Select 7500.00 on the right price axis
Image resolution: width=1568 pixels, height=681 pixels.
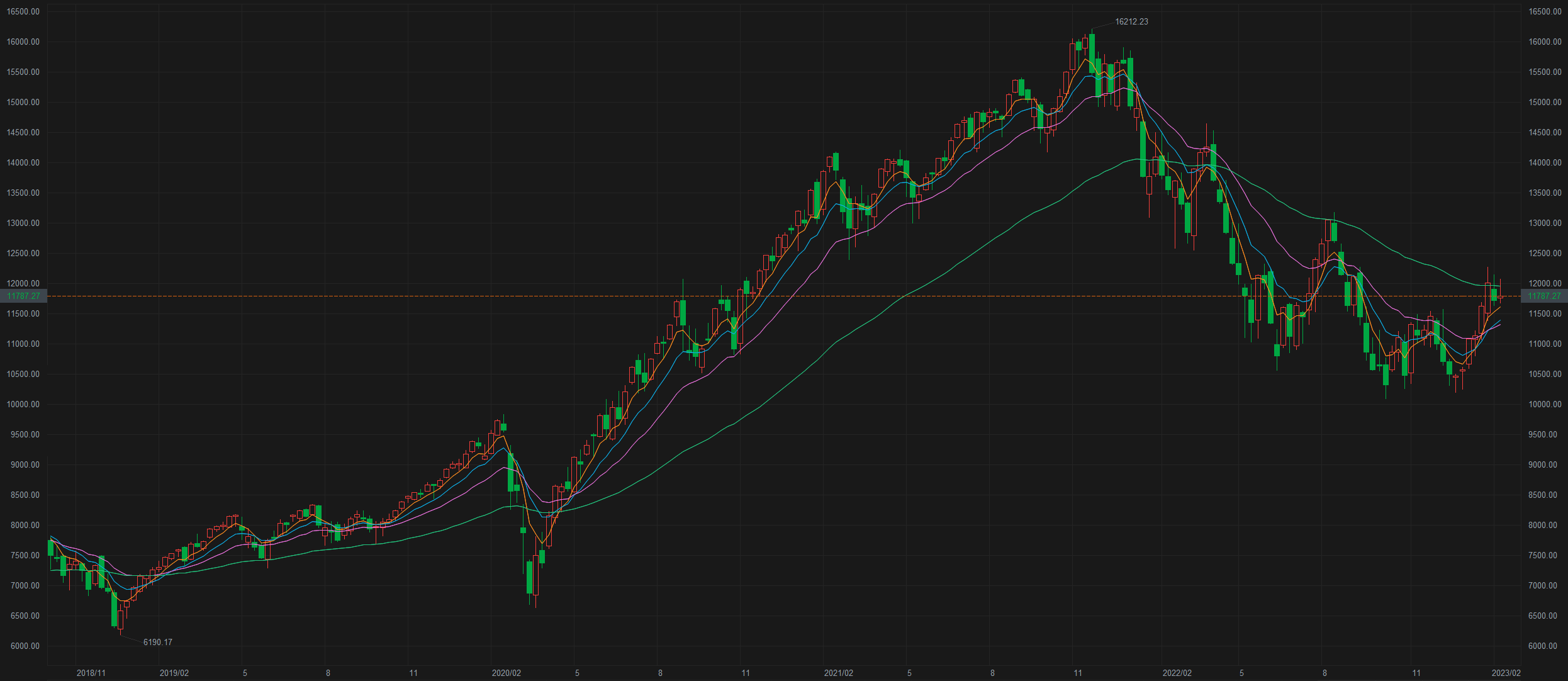point(1543,555)
